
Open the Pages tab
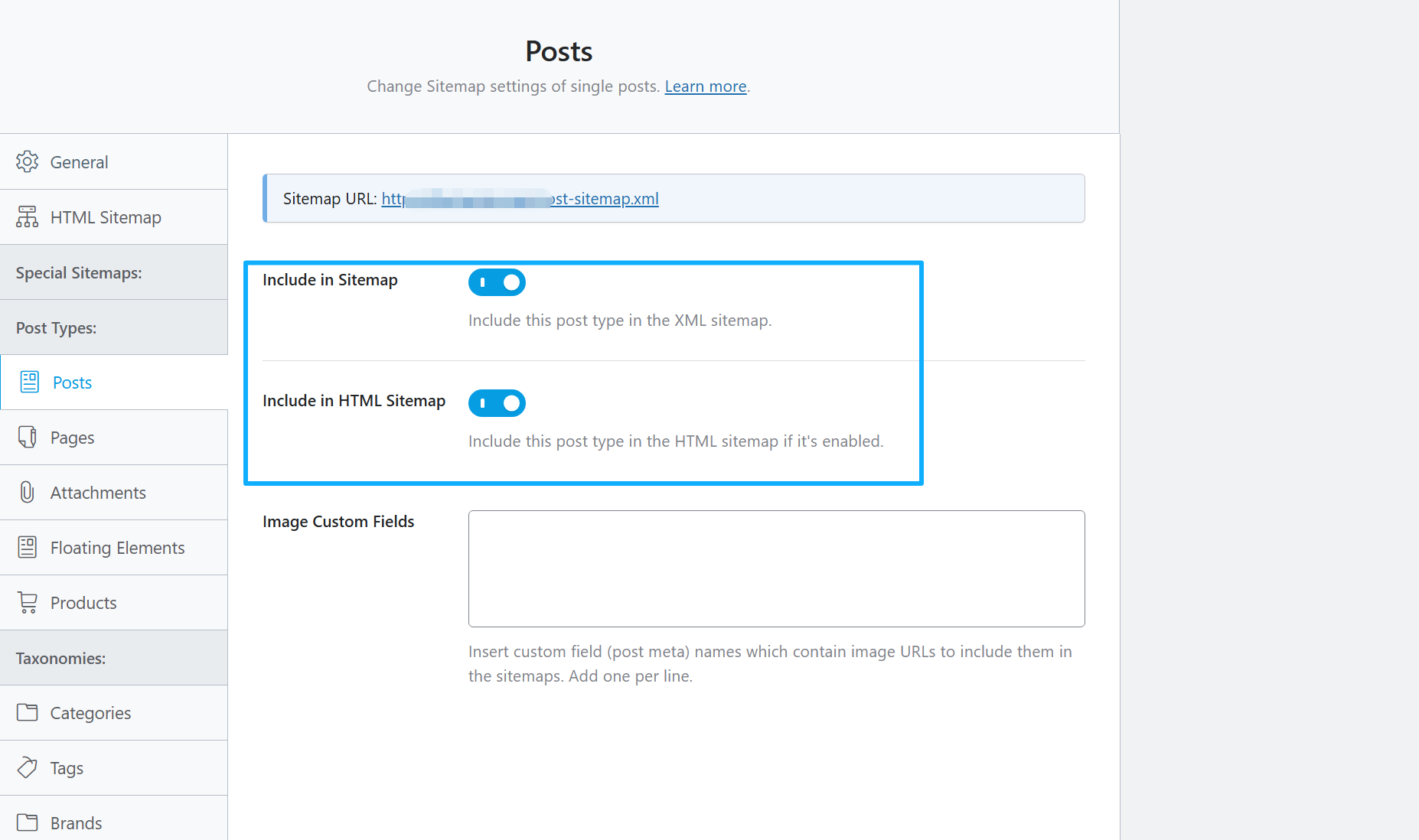[114, 438]
